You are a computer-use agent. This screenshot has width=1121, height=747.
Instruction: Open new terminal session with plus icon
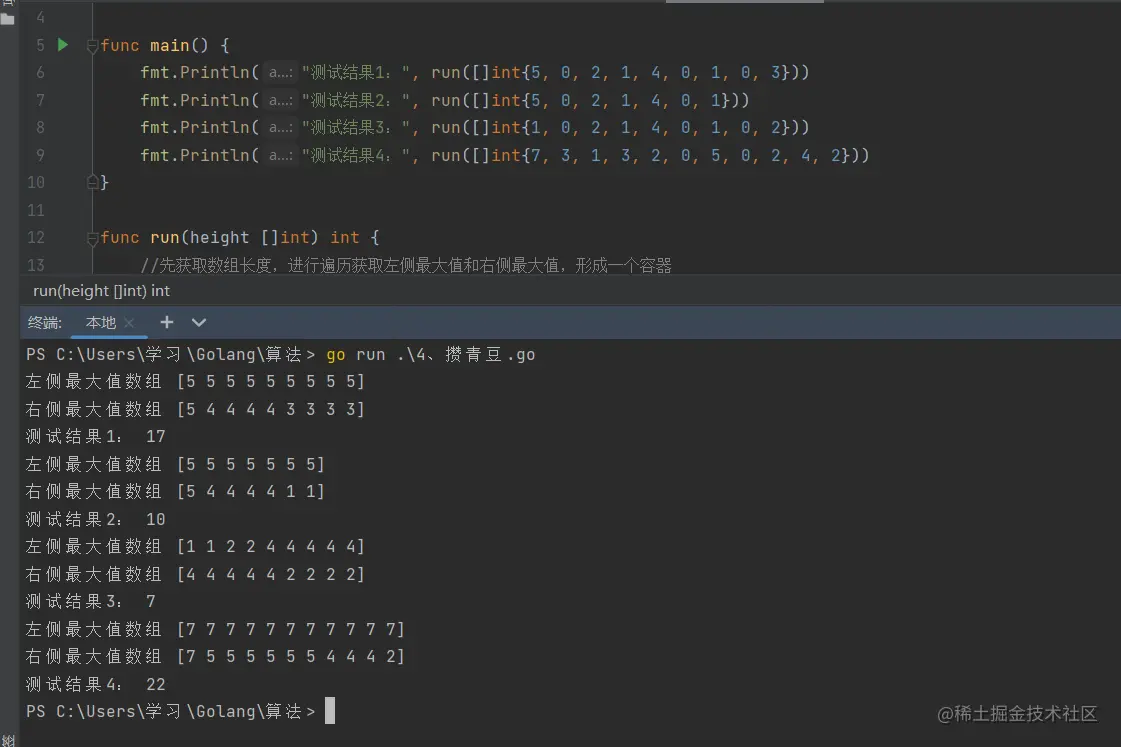tap(167, 322)
